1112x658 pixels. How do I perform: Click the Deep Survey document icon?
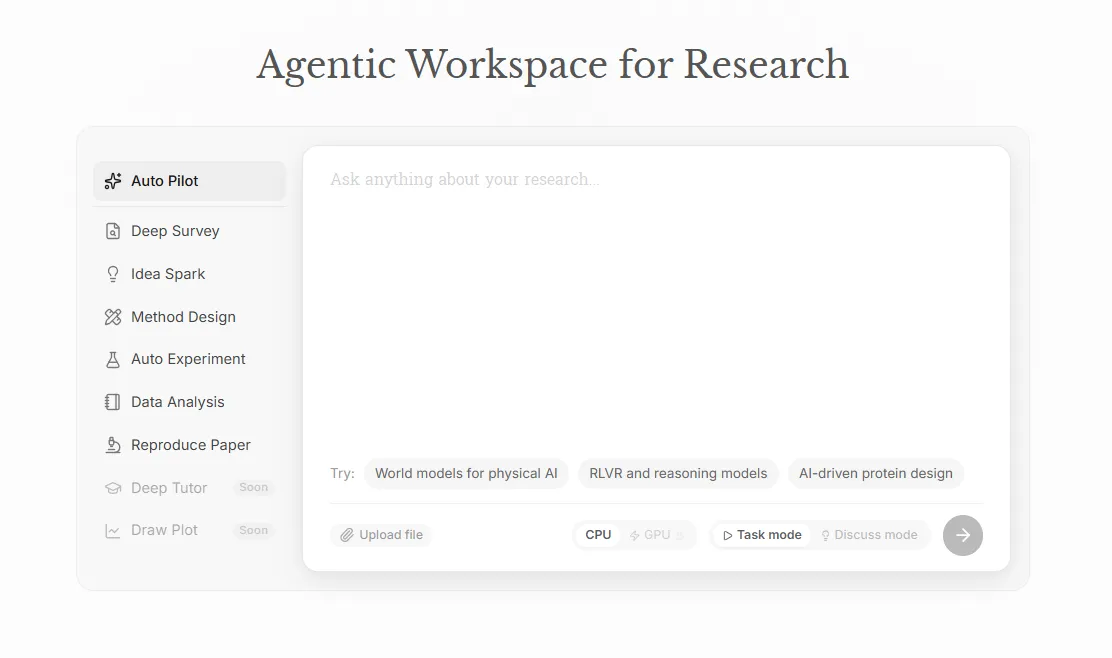pos(113,231)
